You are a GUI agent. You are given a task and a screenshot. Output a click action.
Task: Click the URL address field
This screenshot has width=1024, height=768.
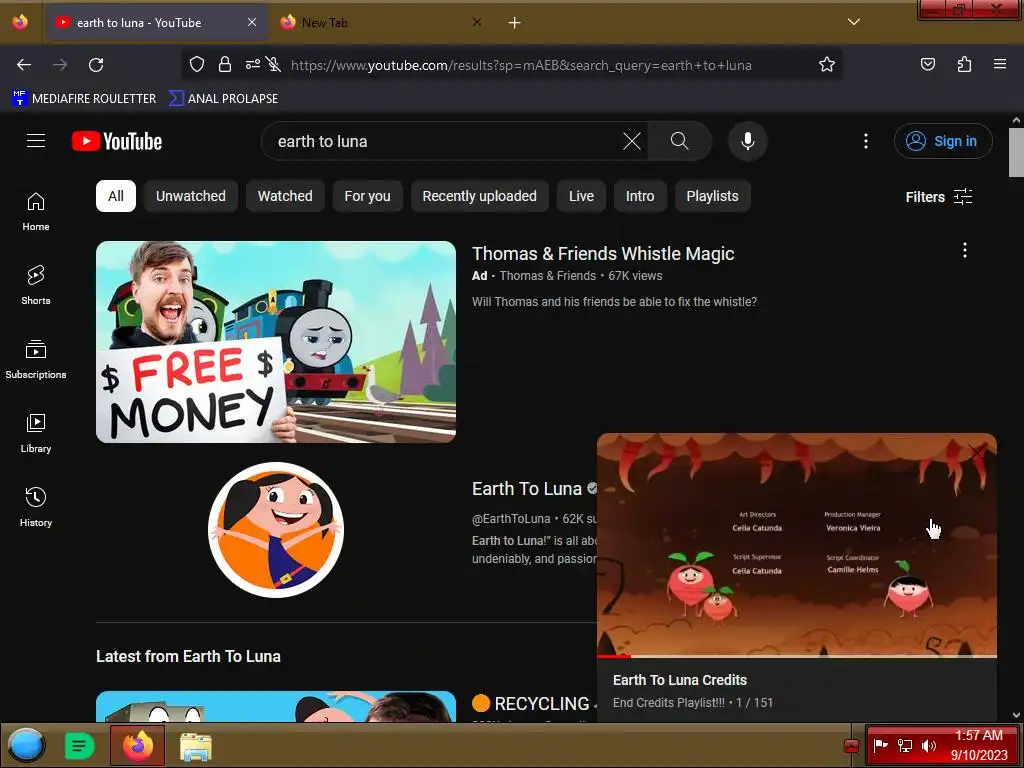tap(520, 65)
